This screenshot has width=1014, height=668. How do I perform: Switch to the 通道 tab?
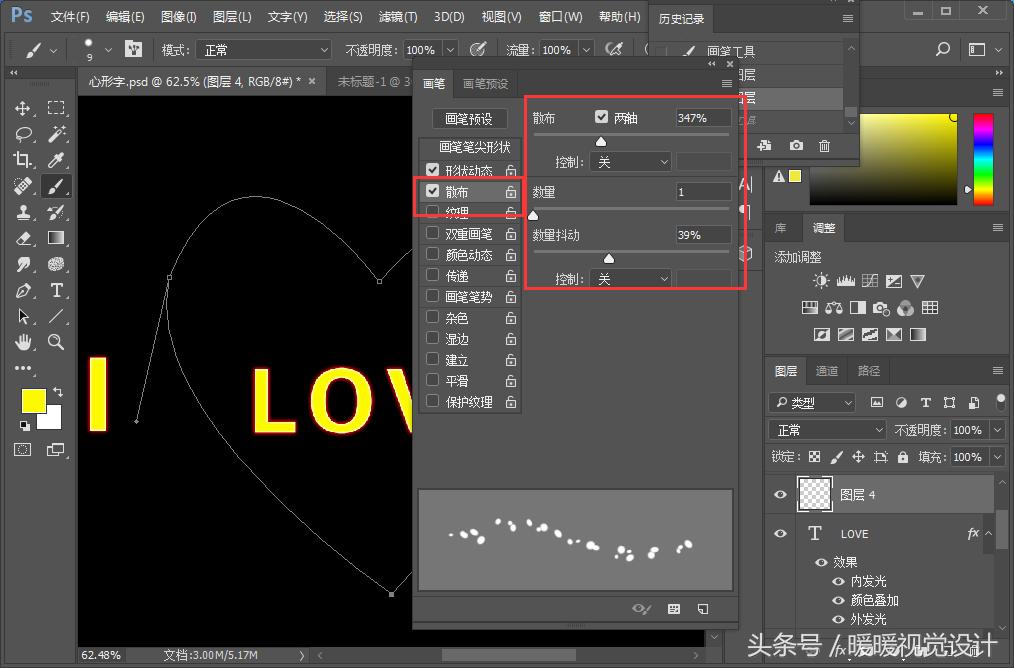pos(827,370)
